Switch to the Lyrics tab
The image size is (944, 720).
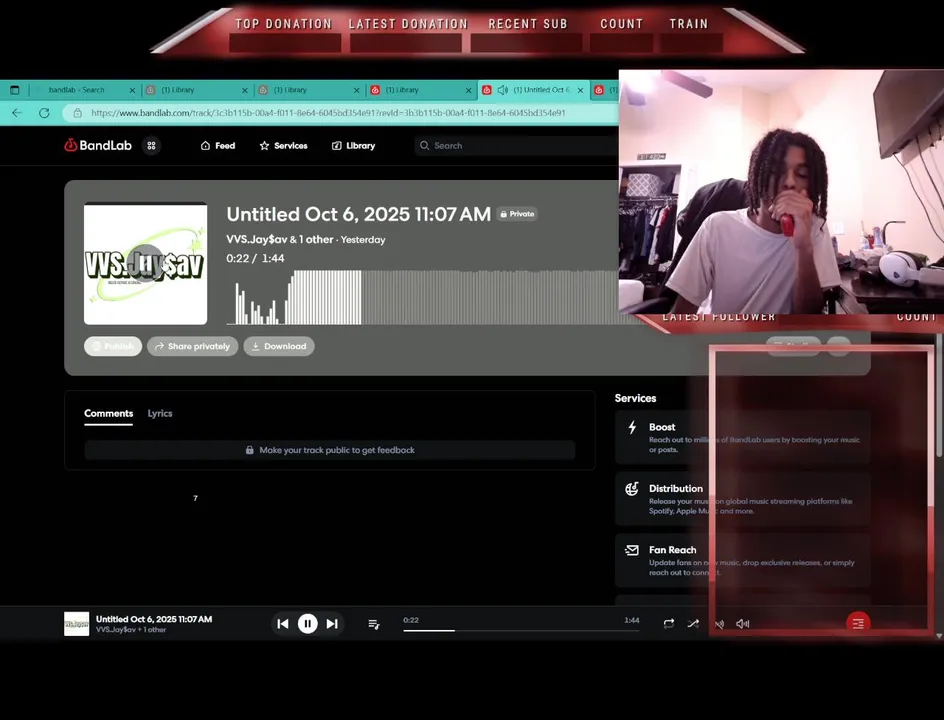(x=160, y=414)
